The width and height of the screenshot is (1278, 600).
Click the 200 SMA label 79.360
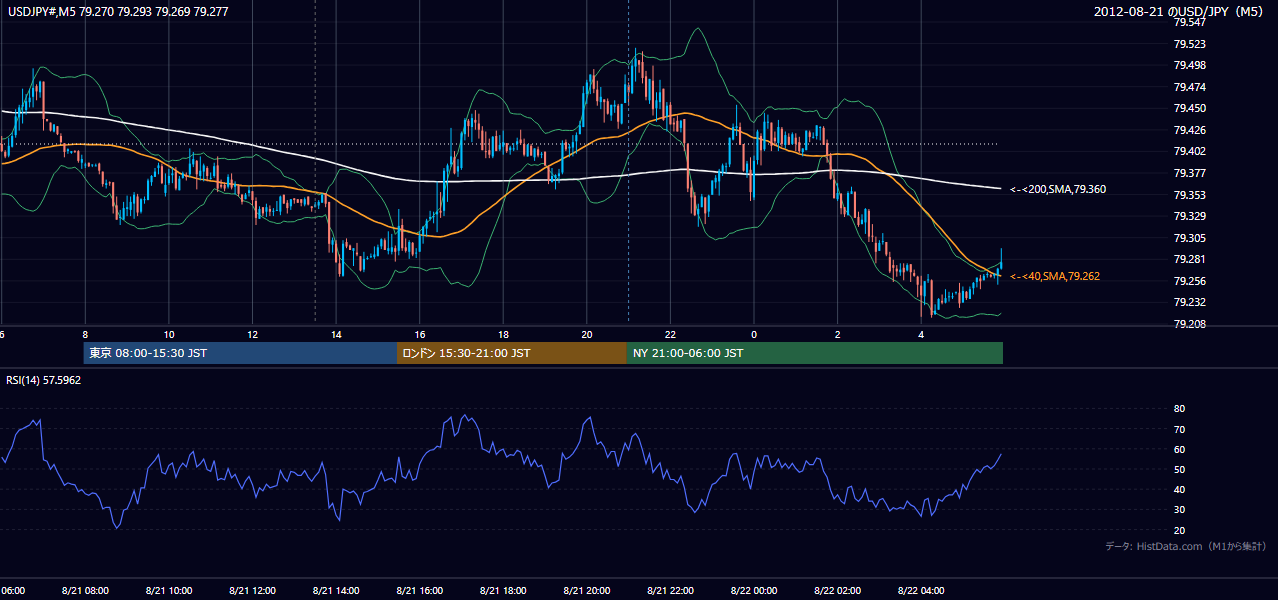coord(1058,189)
